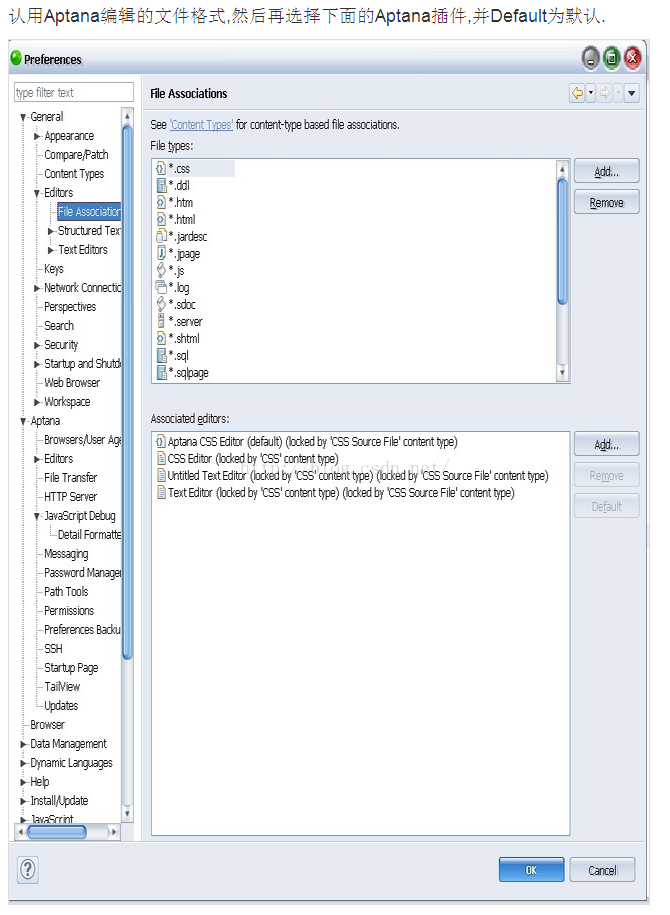670x915 pixels.
Task: Expand the Dynamic Languages node
Action: tap(23, 763)
